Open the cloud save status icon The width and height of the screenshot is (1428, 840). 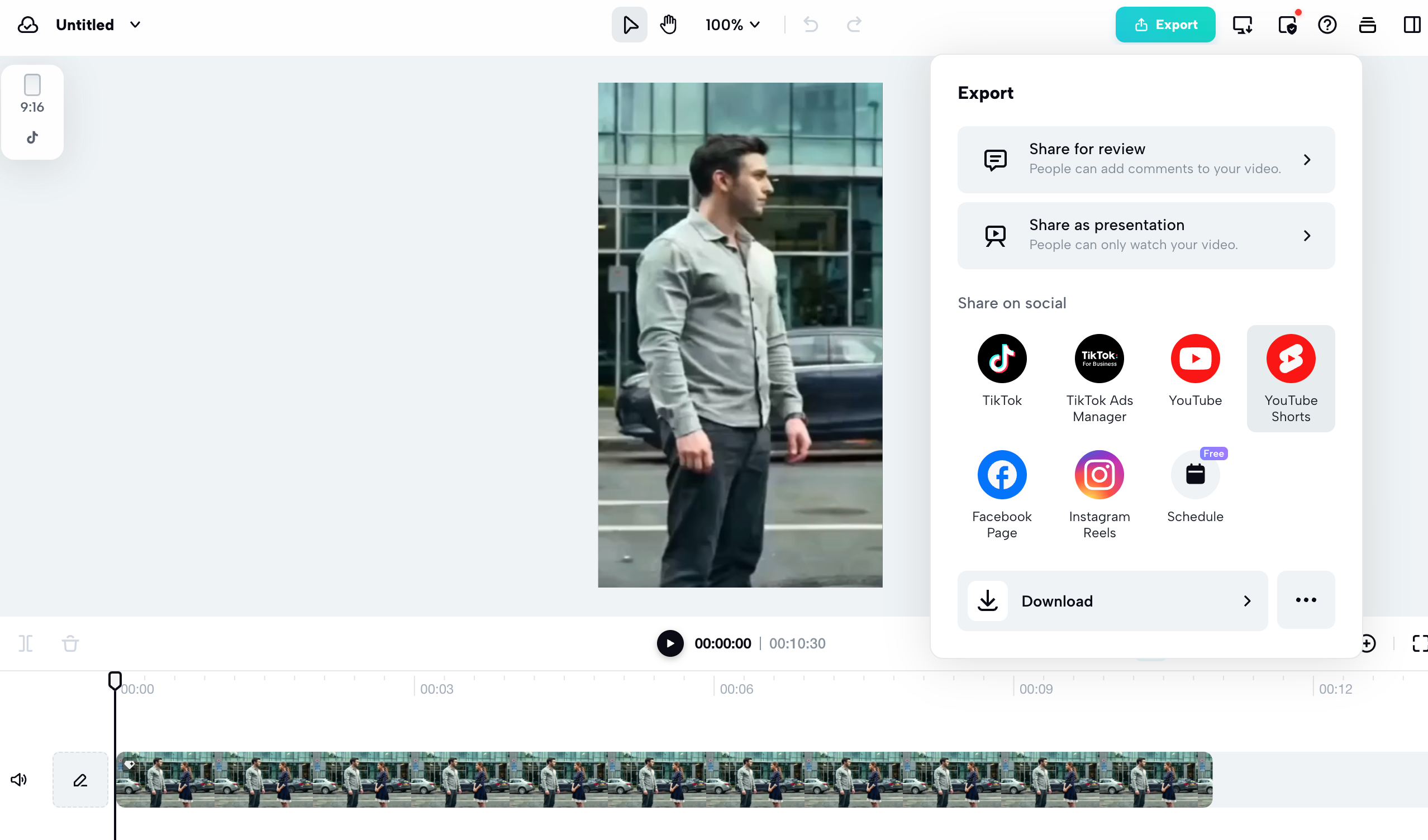pos(27,25)
